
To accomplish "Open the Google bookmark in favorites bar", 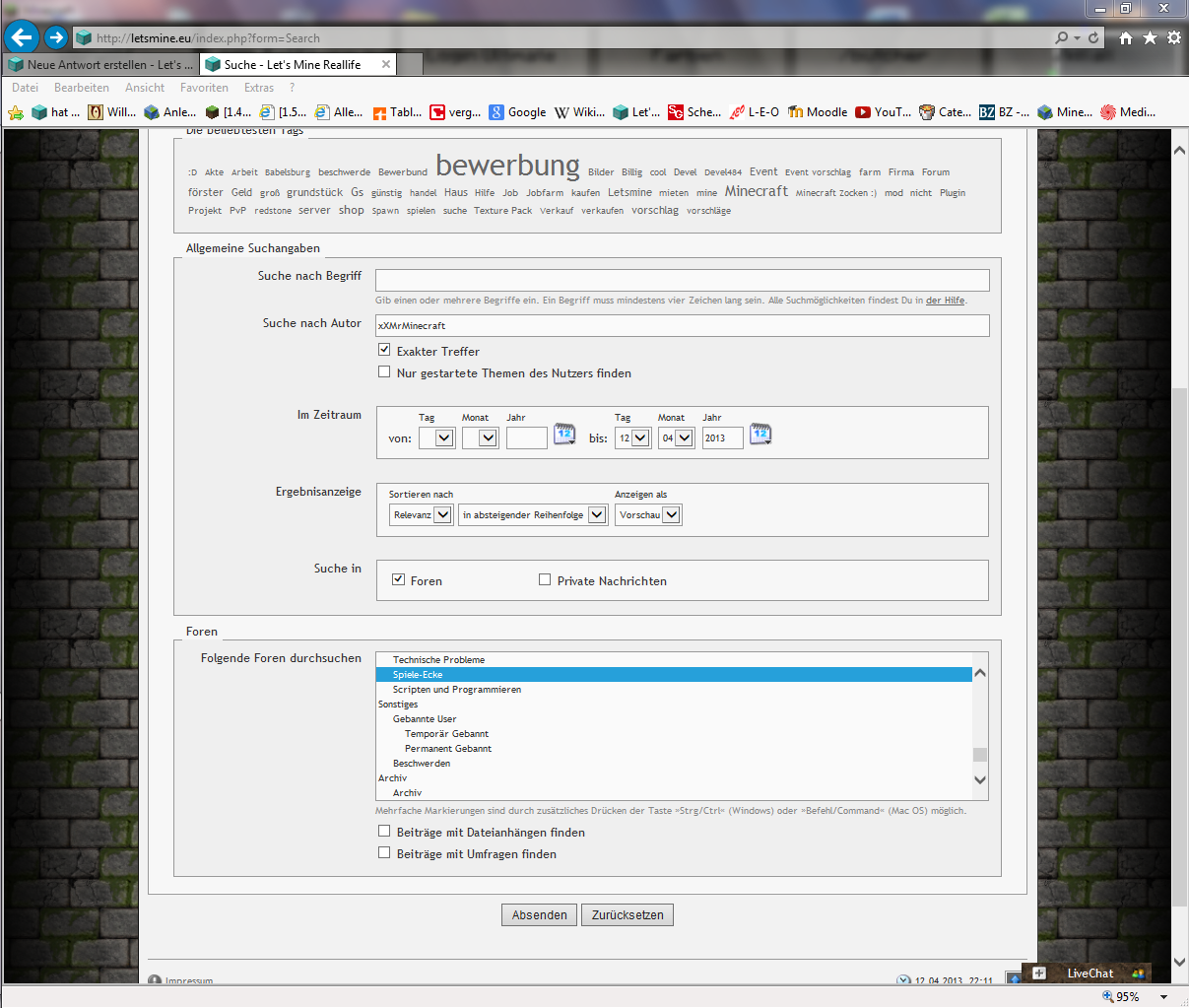I will point(518,112).
